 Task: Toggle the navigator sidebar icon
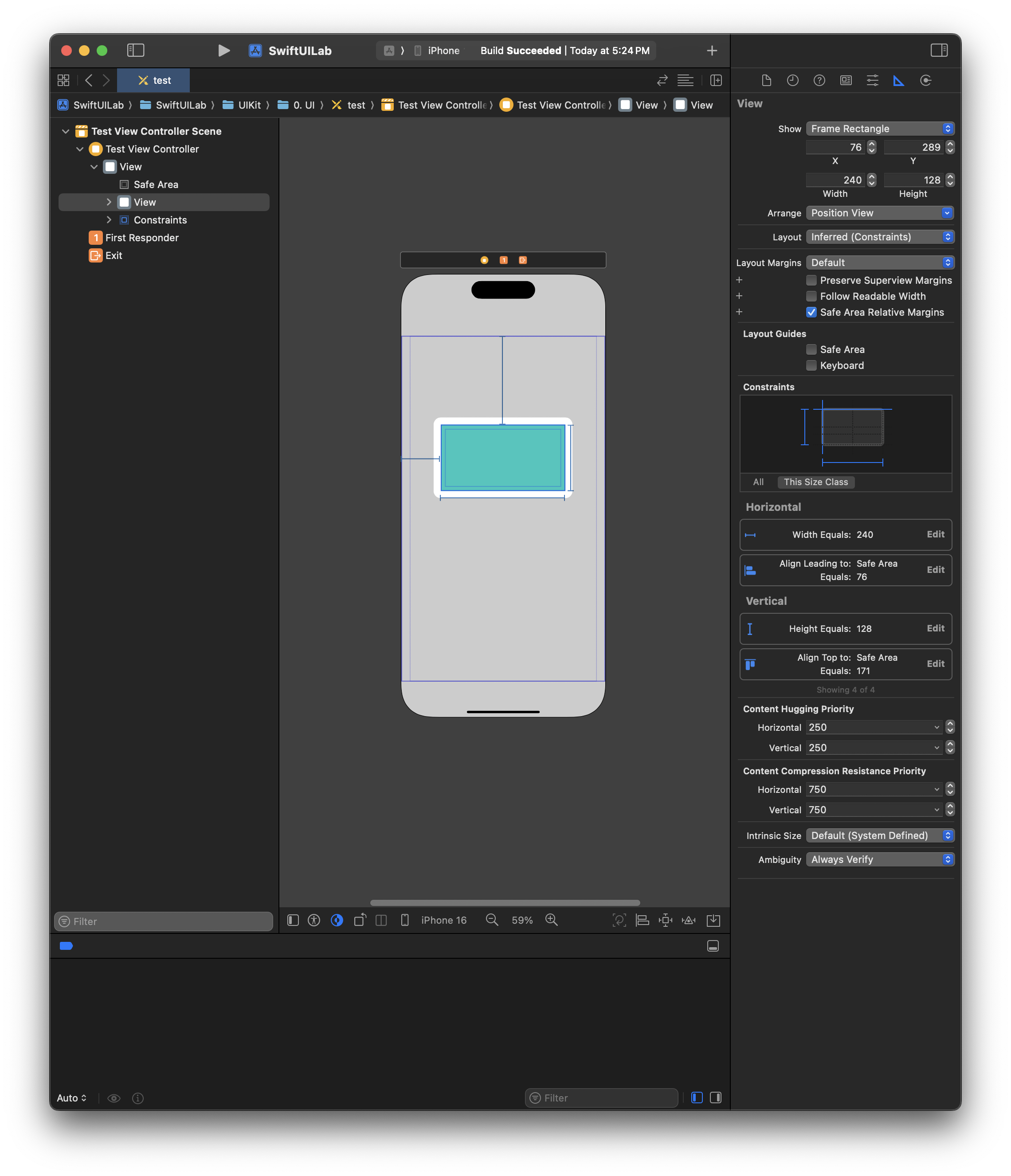[136, 51]
